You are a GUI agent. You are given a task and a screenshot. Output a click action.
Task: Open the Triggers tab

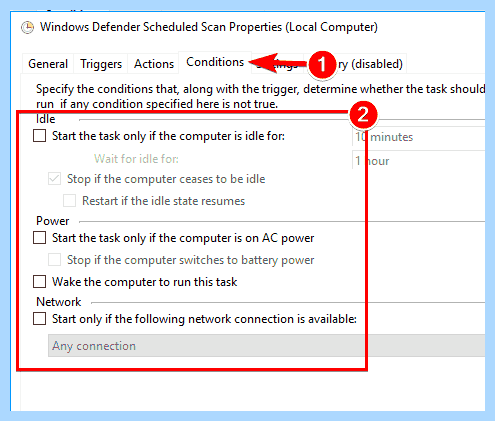coord(101,64)
